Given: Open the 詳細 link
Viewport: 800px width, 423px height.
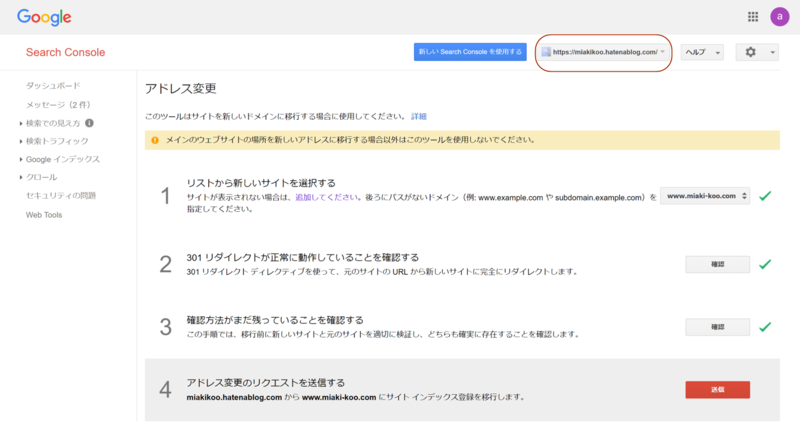Looking at the screenshot, I should tap(419, 116).
